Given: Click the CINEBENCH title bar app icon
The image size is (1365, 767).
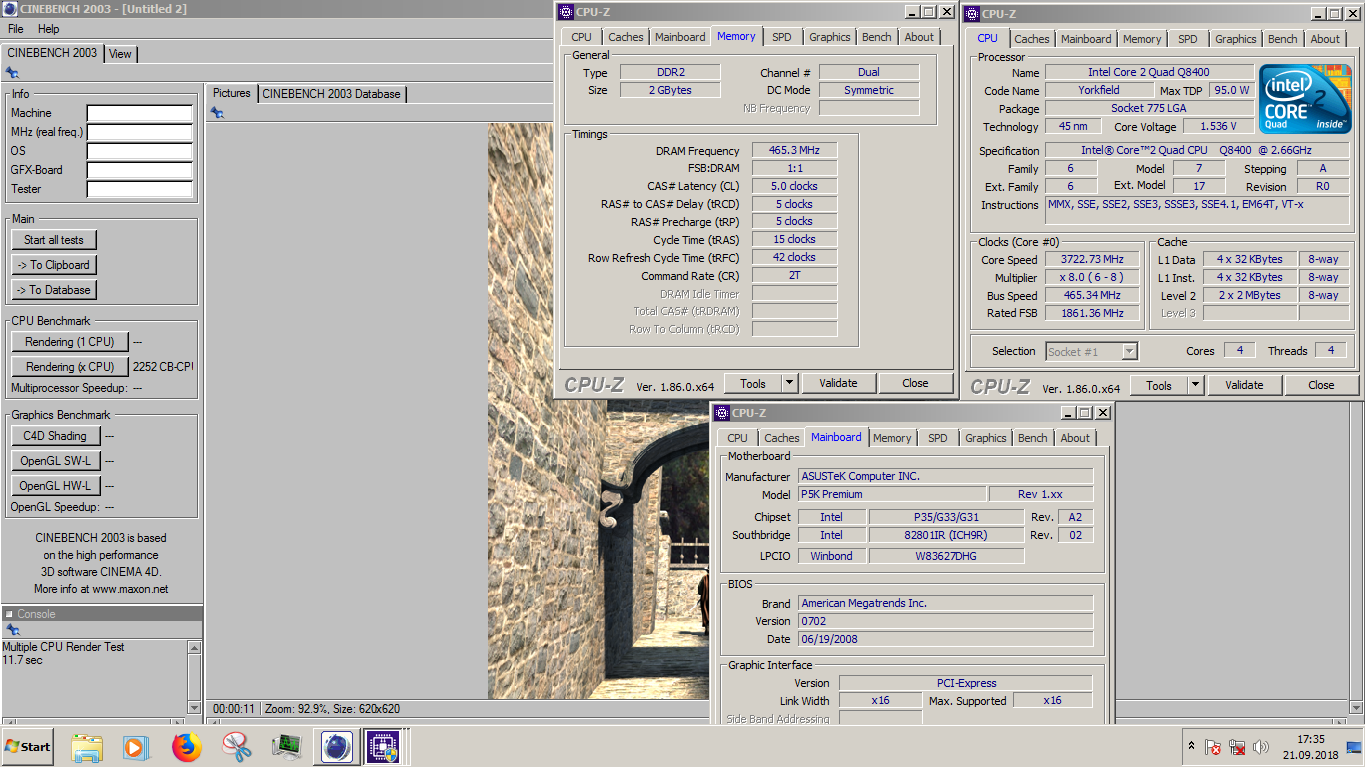Looking at the screenshot, I should click(9, 9).
